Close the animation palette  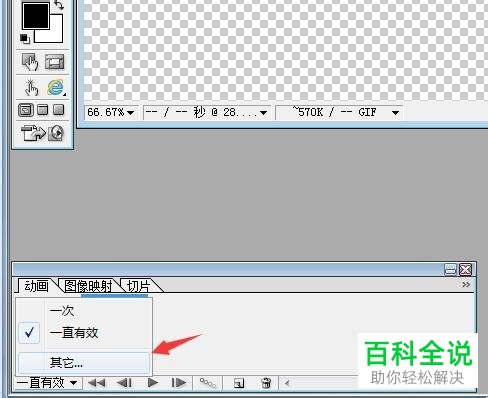tap(465, 269)
